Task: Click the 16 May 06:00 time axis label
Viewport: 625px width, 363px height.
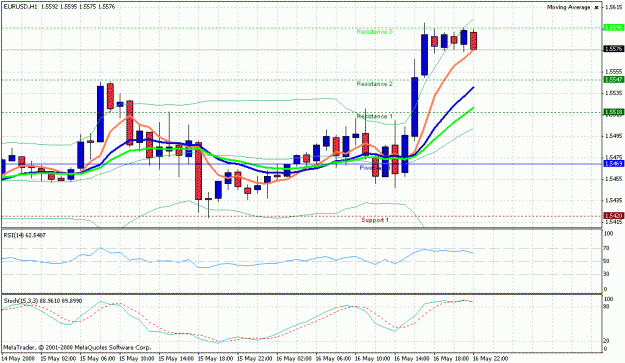Action: tap(333, 359)
